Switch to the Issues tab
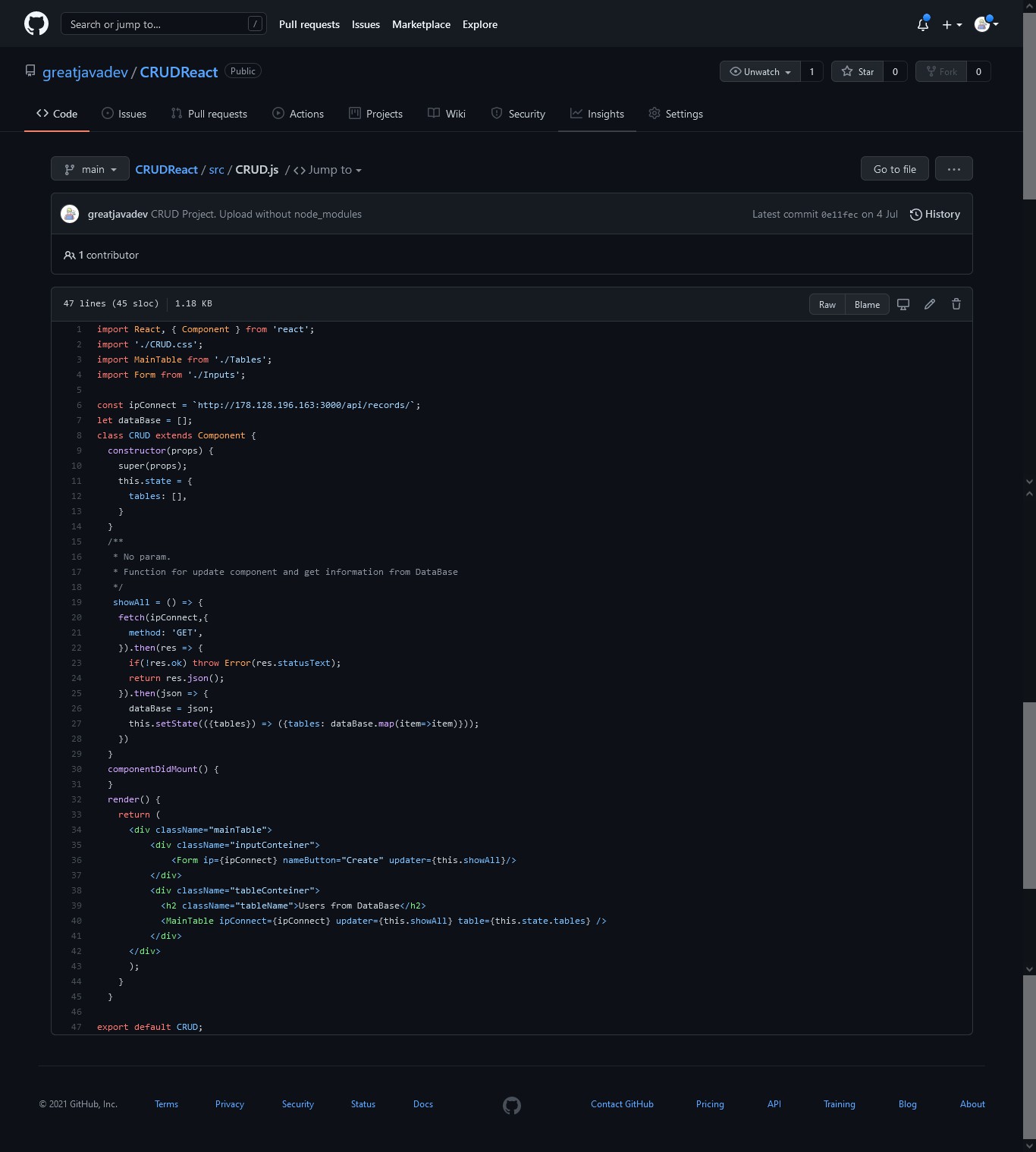Viewport: 1036px width, 1152px height. click(124, 114)
